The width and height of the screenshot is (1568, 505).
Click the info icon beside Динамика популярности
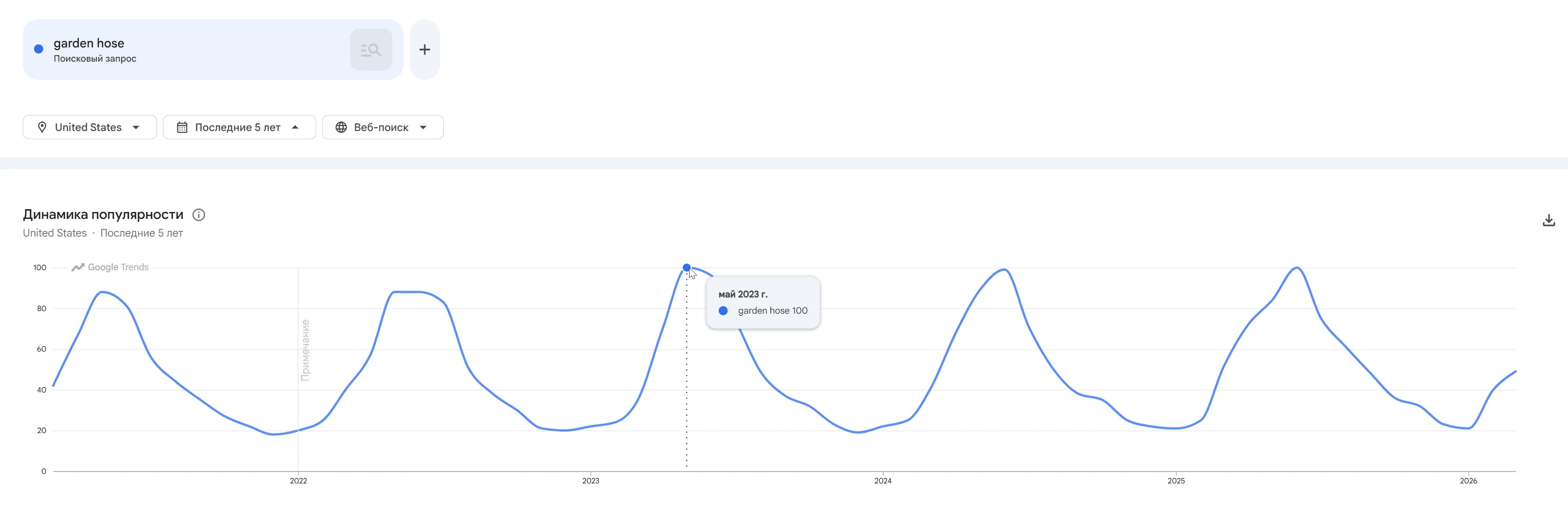click(199, 214)
